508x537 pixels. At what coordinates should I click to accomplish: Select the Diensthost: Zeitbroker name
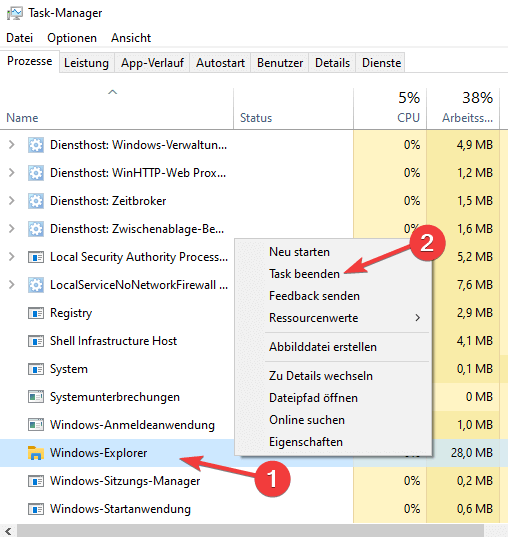(108, 201)
